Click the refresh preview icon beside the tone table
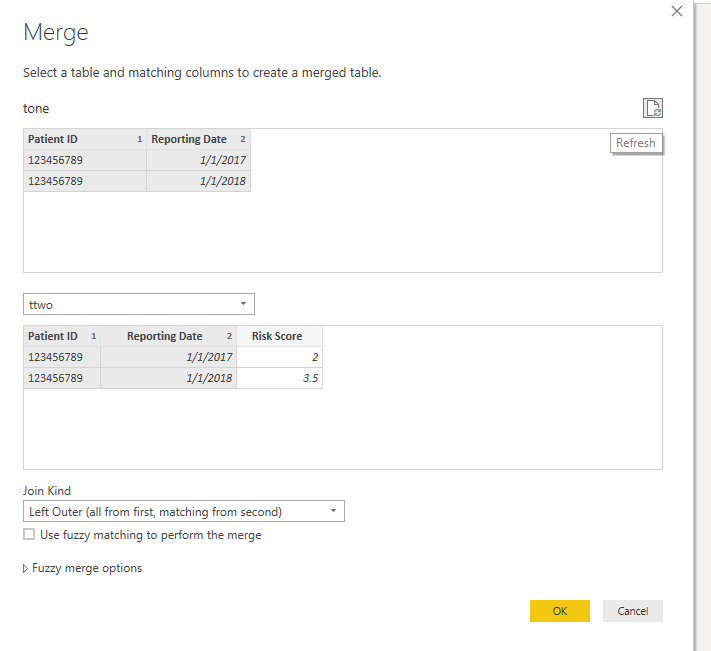This screenshot has width=711, height=651. [653, 108]
